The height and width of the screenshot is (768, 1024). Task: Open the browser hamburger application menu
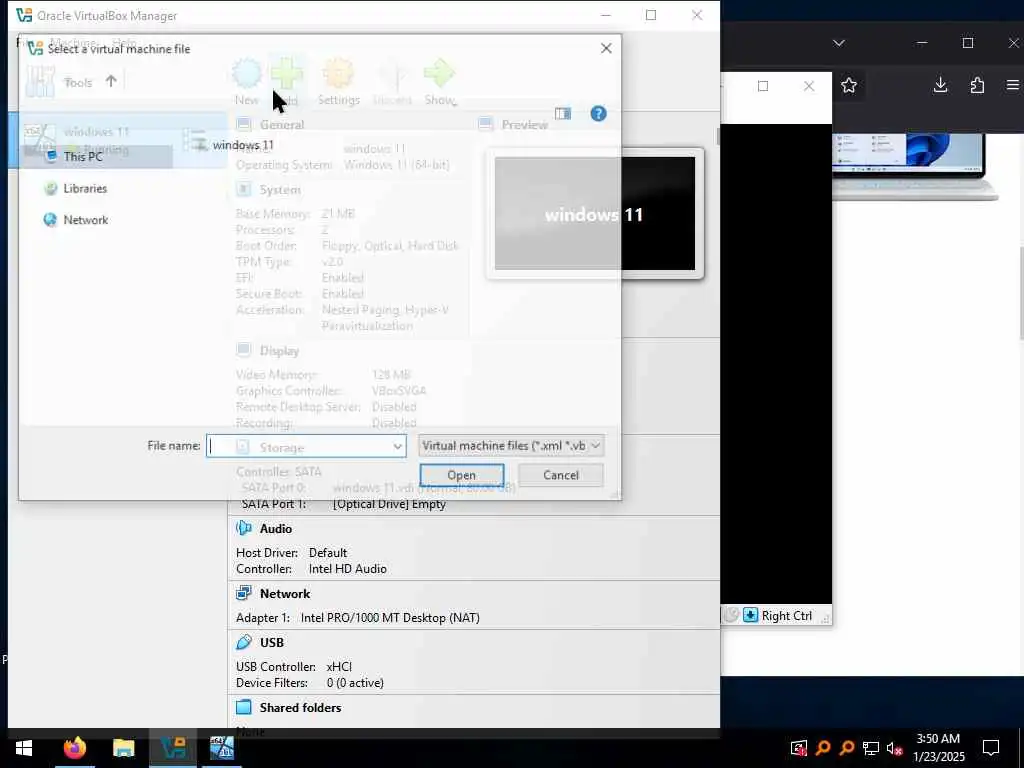coord(1013,86)
